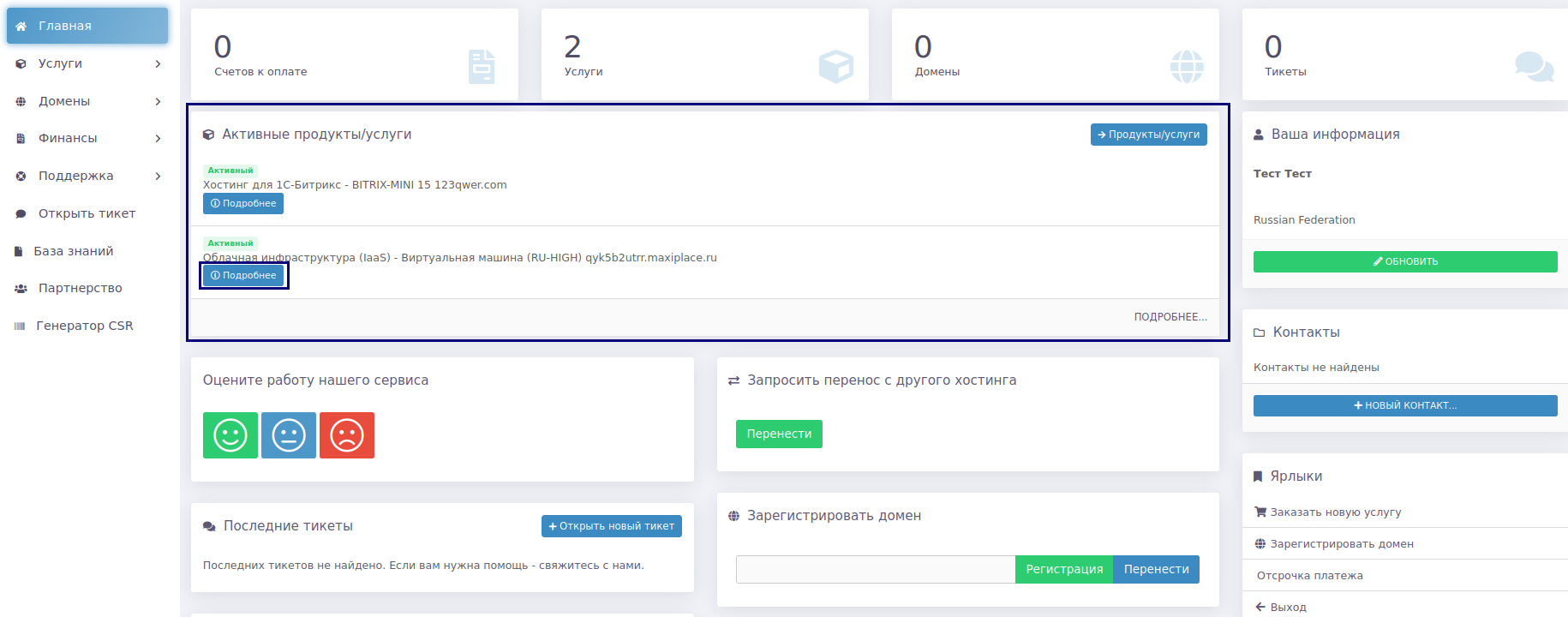This screenshot has height=617, width=1568.
Task: Click the transfer arrows icon beside Запросить перенос
Action: coord(733,380)
